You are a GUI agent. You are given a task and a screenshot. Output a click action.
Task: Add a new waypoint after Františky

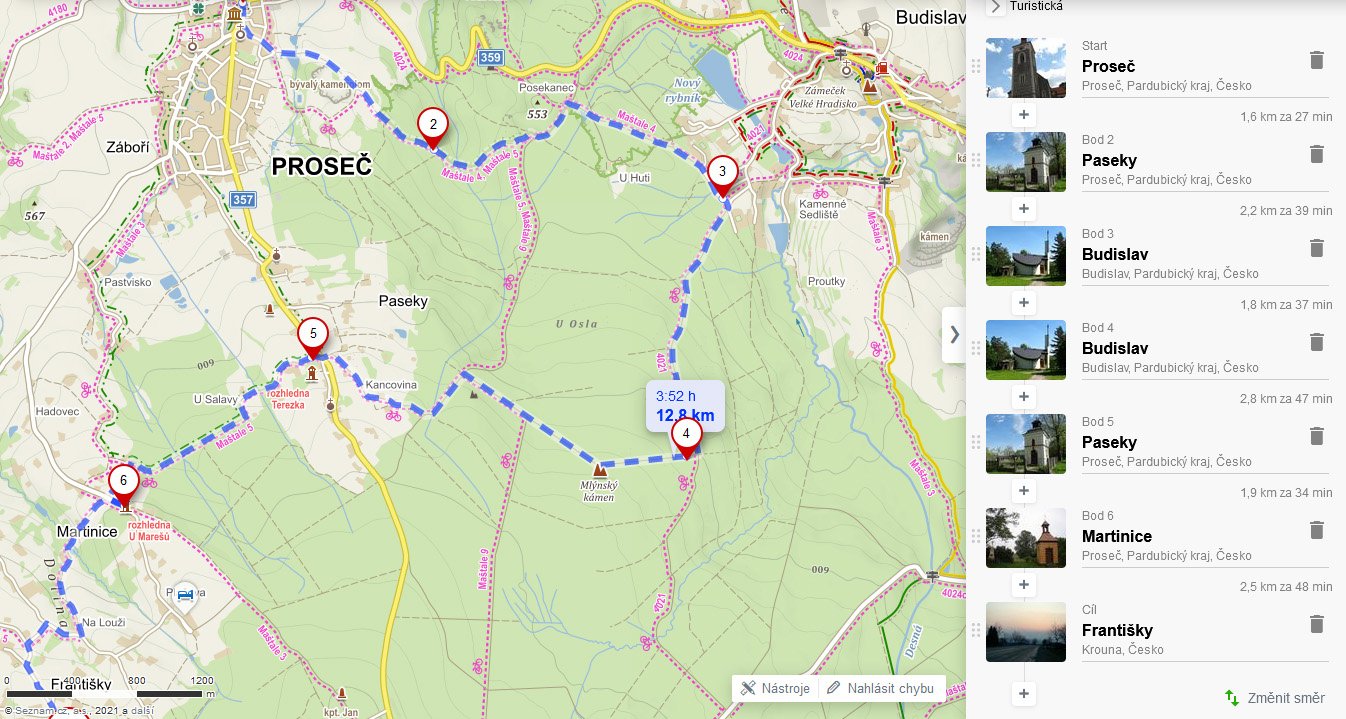point(1023,693)
